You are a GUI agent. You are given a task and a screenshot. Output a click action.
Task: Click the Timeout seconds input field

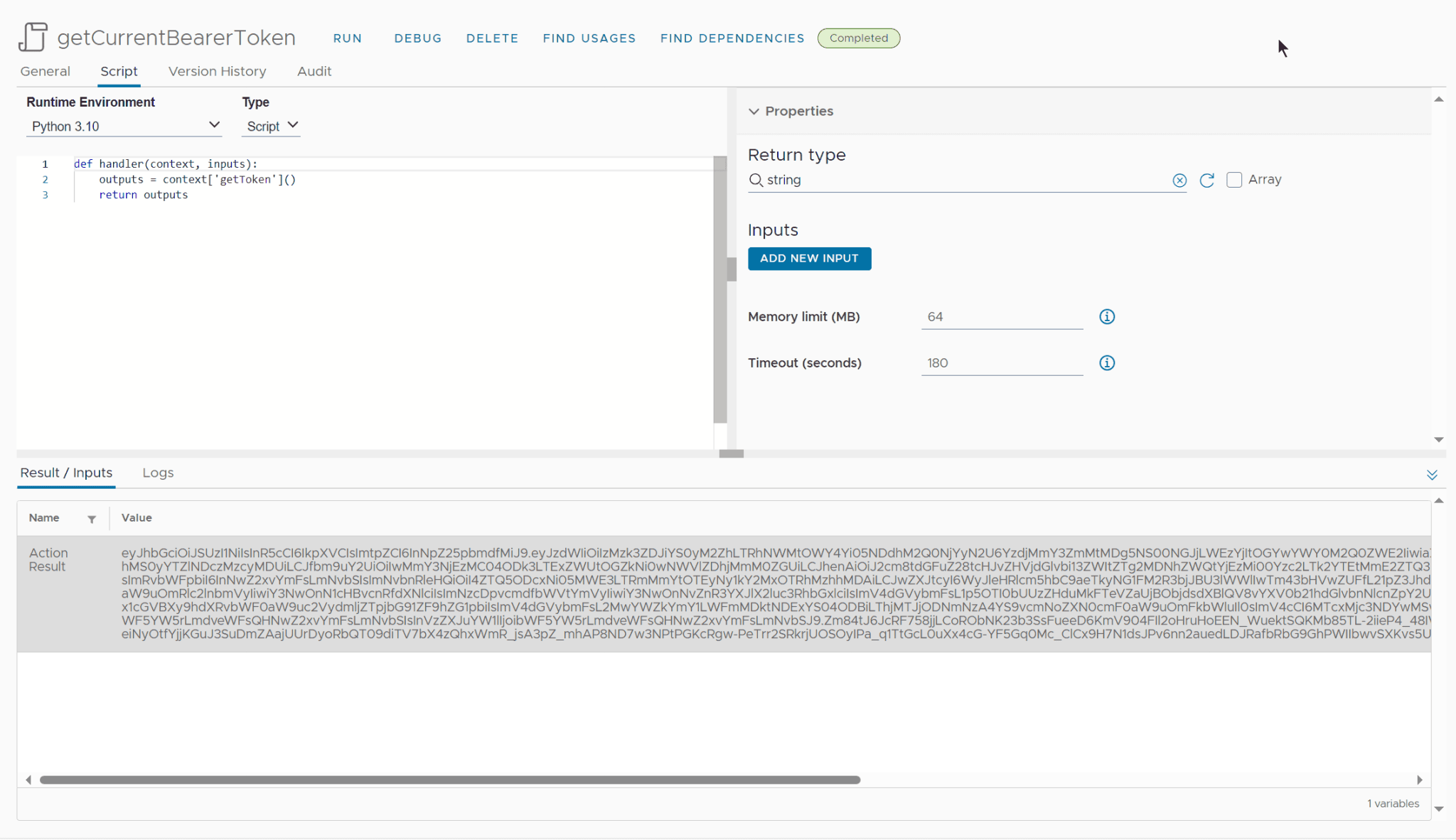(1002, 363)
